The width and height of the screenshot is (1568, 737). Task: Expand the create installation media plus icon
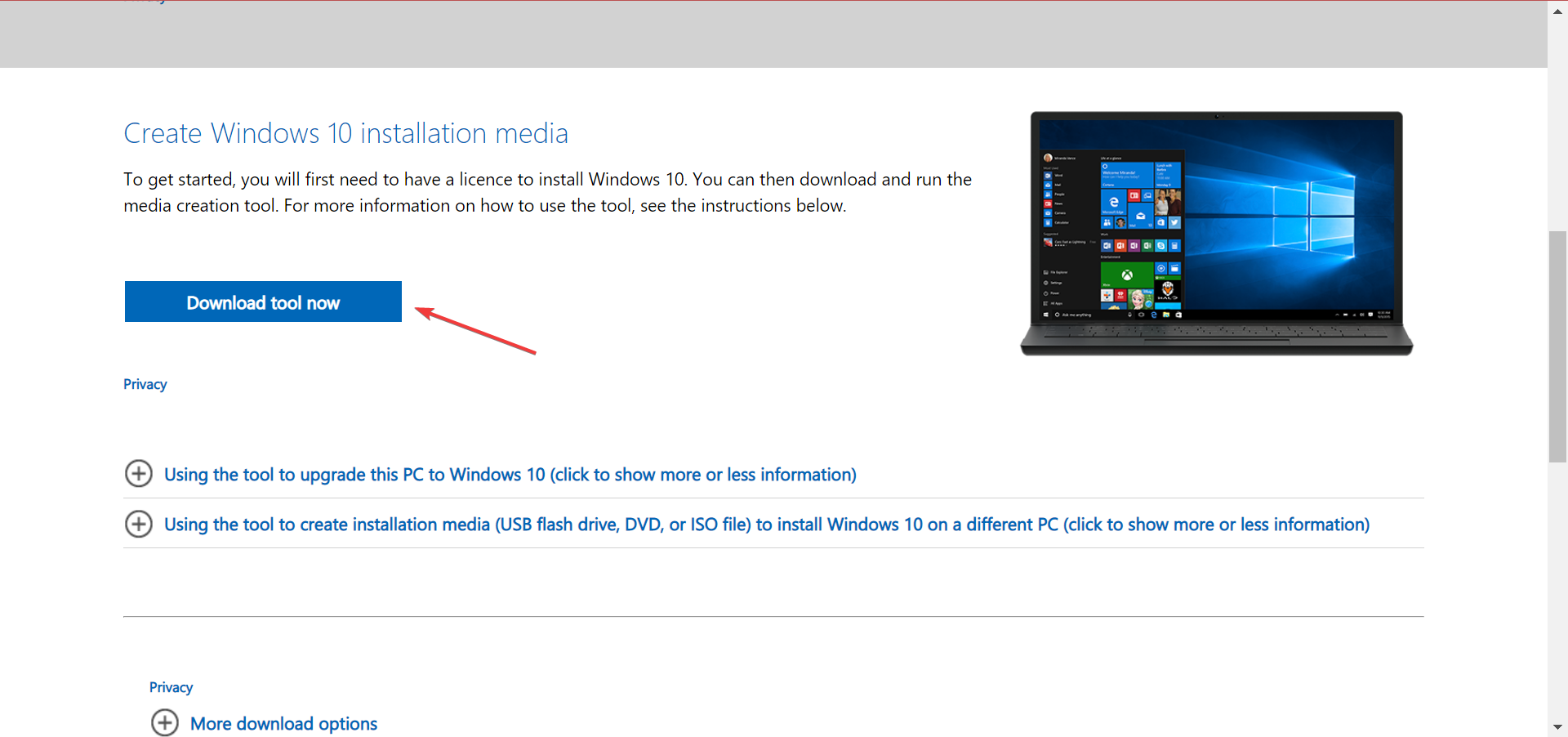pos(139,524)
